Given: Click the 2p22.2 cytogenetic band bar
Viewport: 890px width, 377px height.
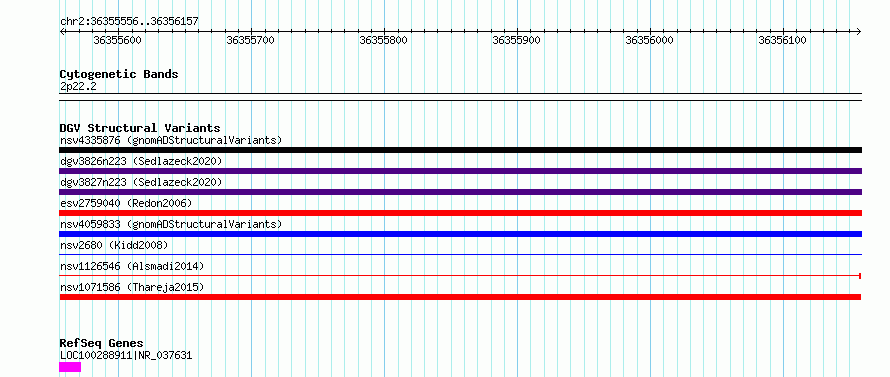Looking at the screenshot, I should coord(460,97).
